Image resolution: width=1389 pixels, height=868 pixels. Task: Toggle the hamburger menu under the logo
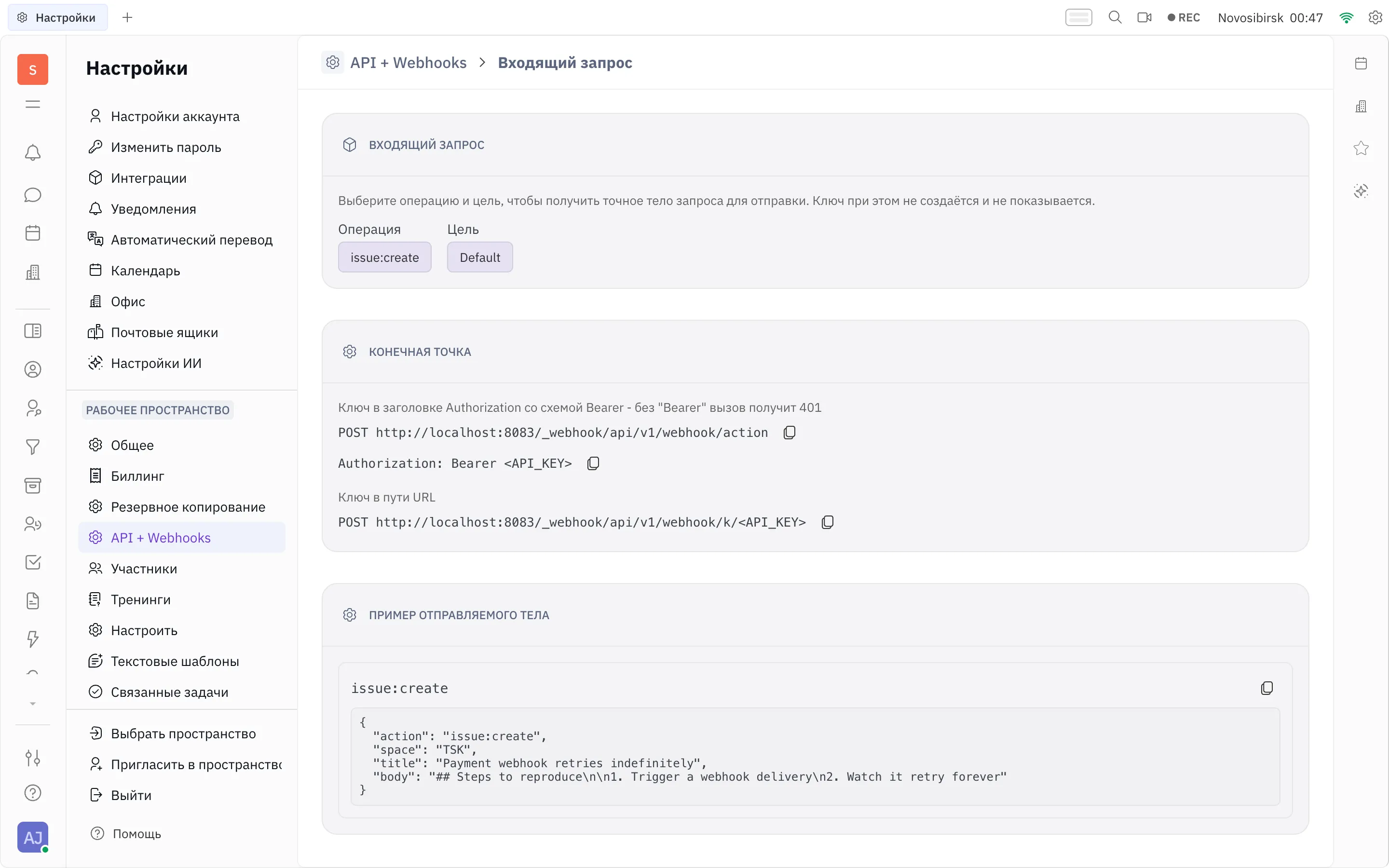coord(33,104)
